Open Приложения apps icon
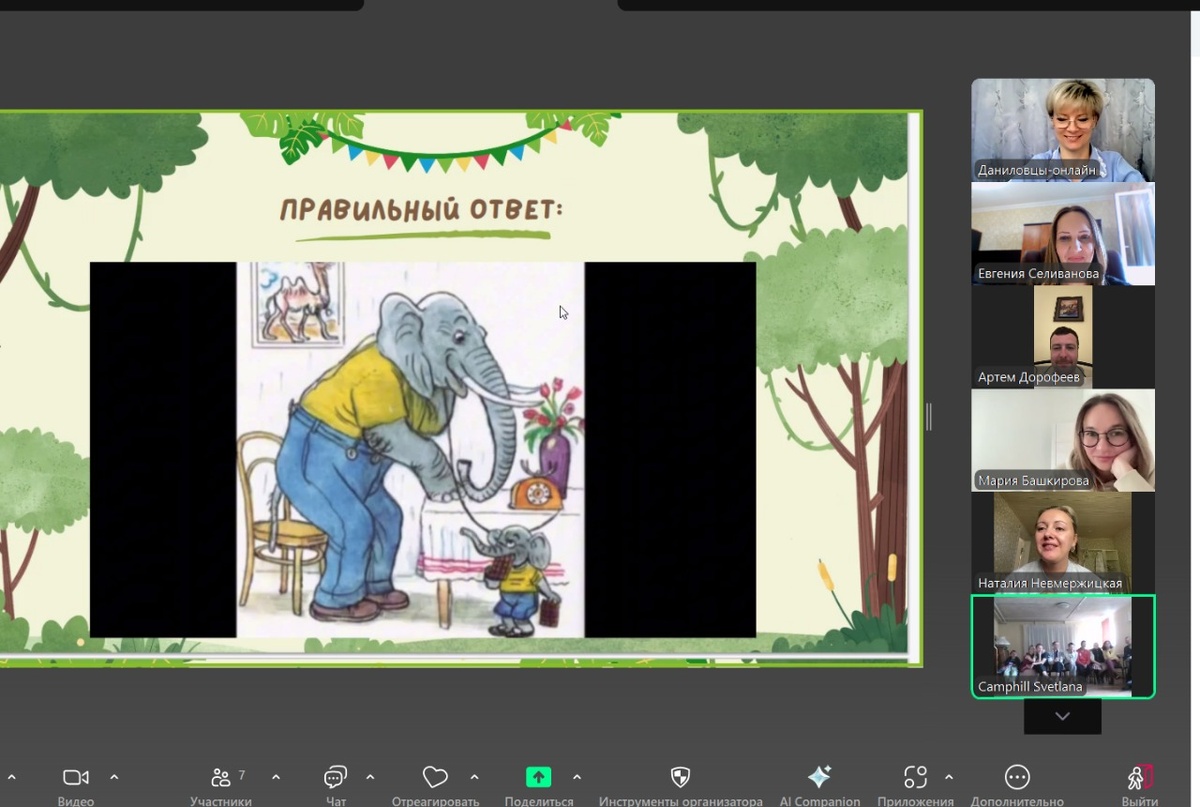The width and height of the screenshot is (1200, 807). click(916, 777)
